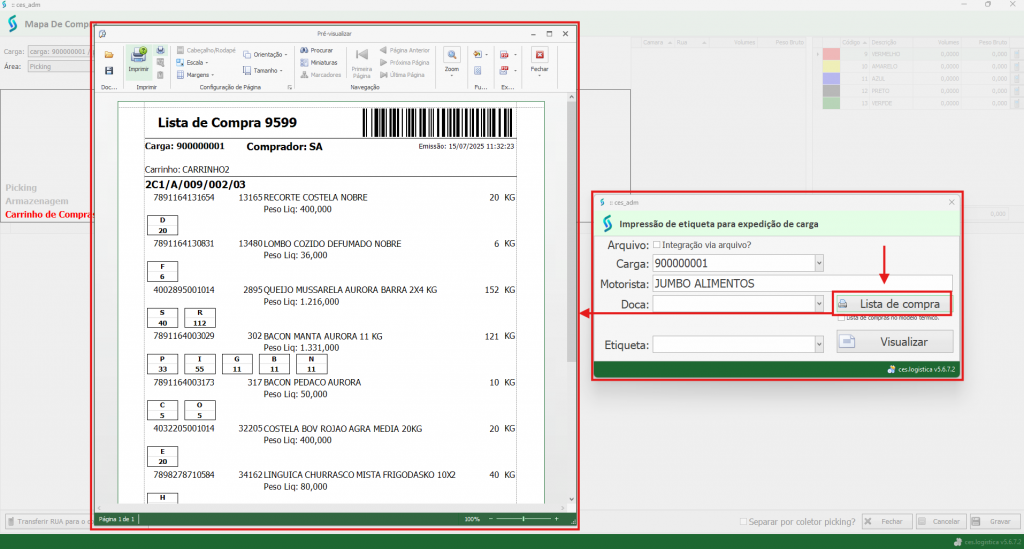
Task: Go to Última Página
Action: click(x=402, y=75)
